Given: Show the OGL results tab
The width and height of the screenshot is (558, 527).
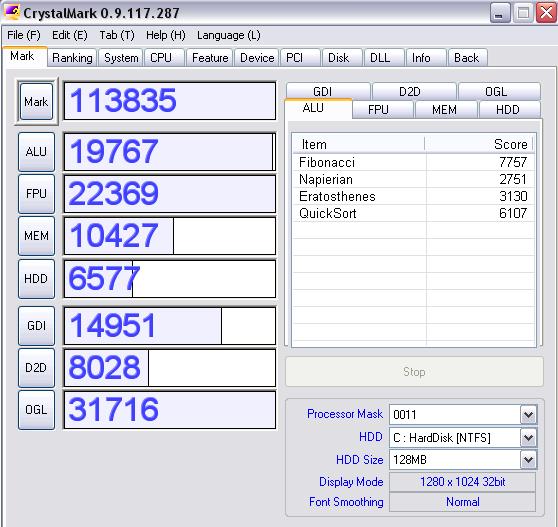Looking at the screenshot, I should click(496, 91).
